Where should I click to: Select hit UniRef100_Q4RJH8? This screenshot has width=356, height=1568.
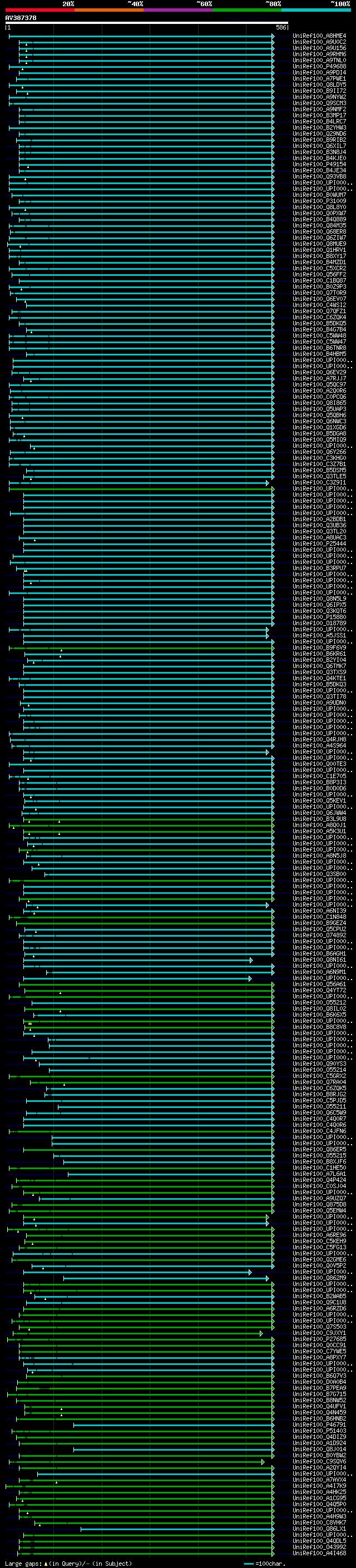(x=319, y=740)
